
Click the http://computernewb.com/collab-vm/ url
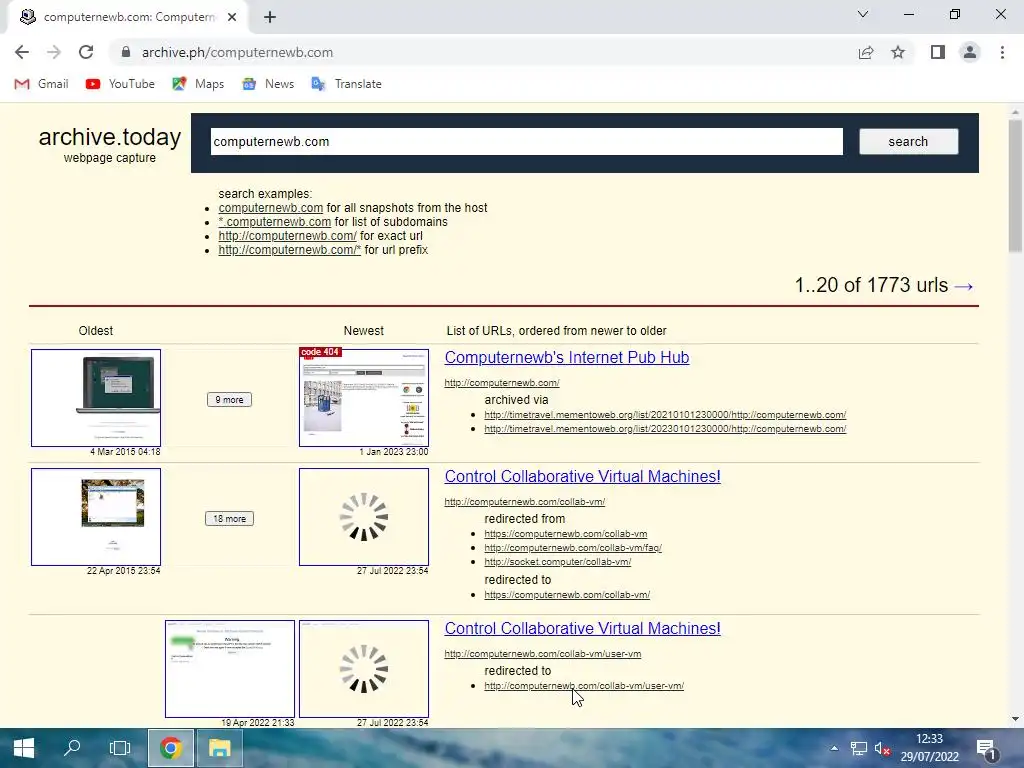pyautogui.click(x=524, y=502)
